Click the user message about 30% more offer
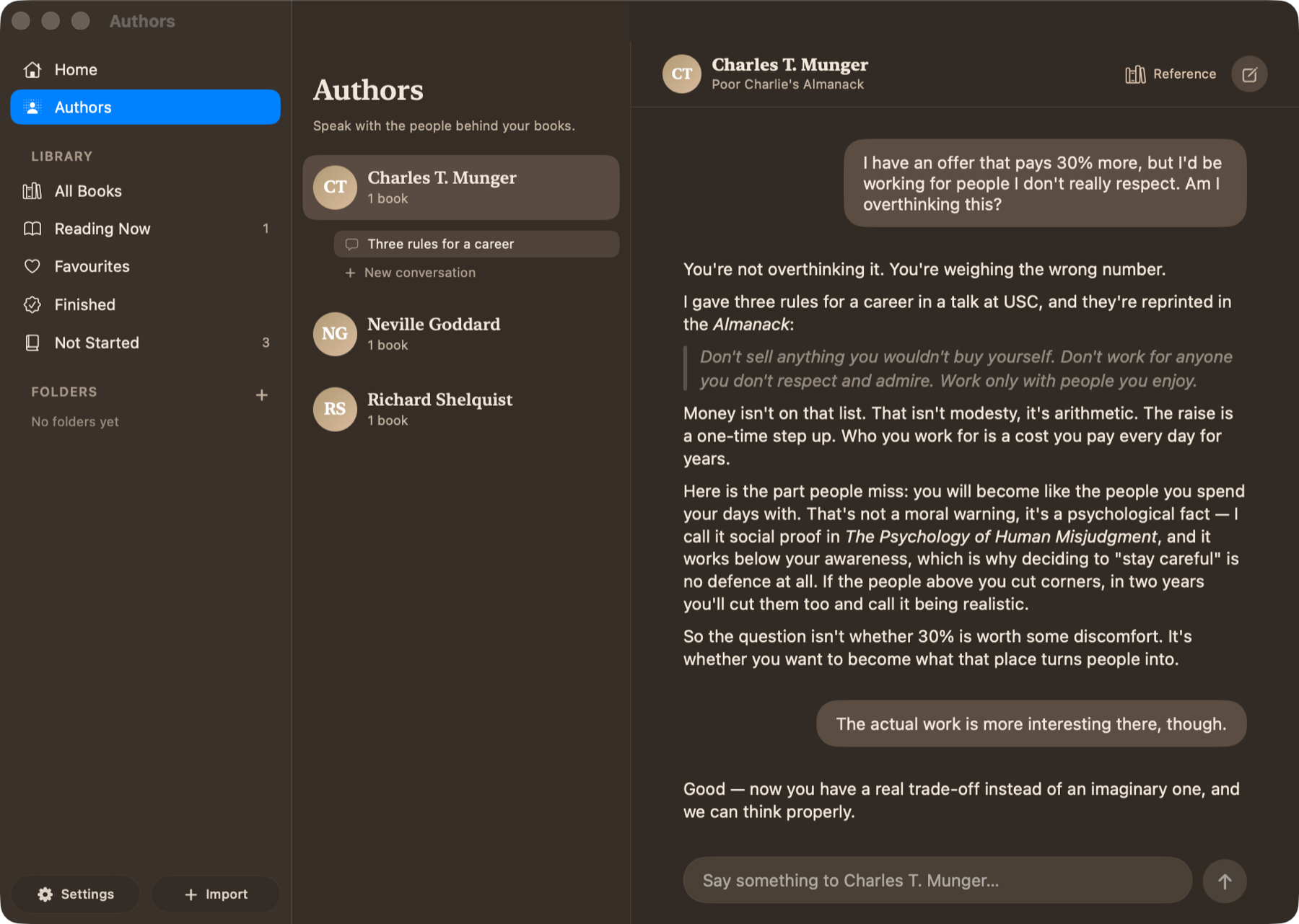Image resolution: width=1299 pixels, height=924 pixels. pyautogui.click(x=1045, y=183)
